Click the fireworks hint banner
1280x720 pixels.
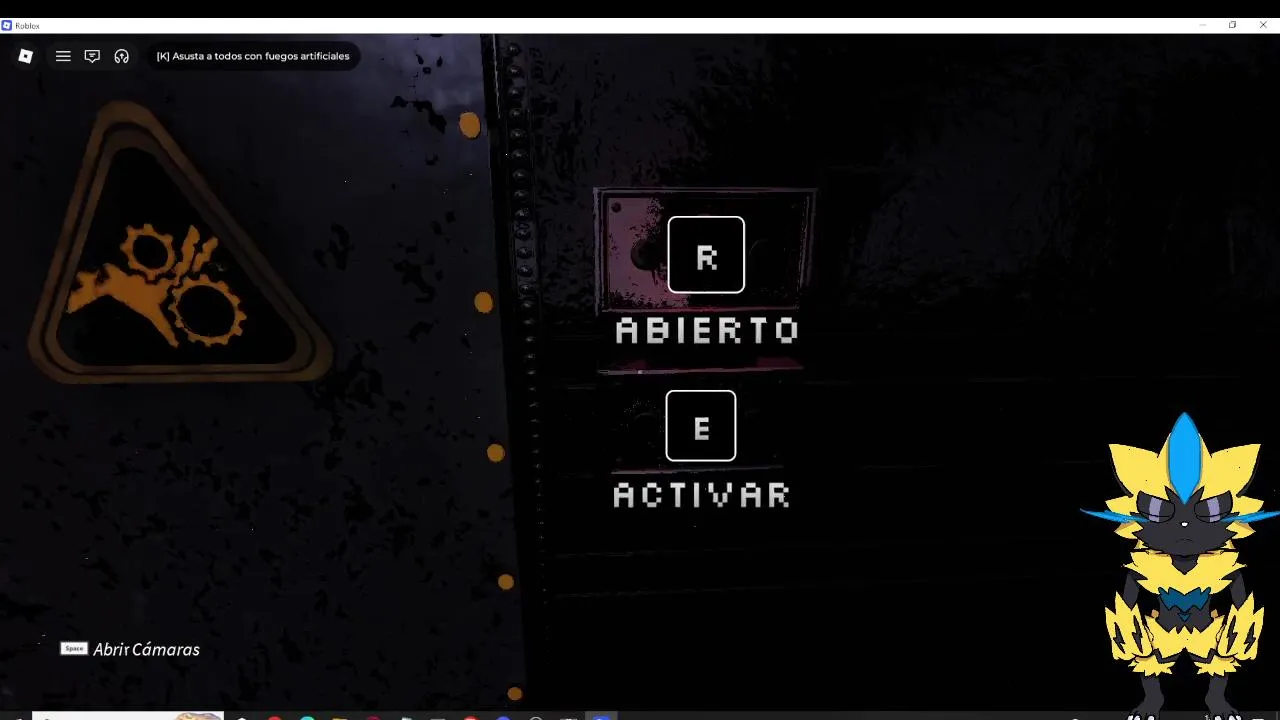pos(253,56)
